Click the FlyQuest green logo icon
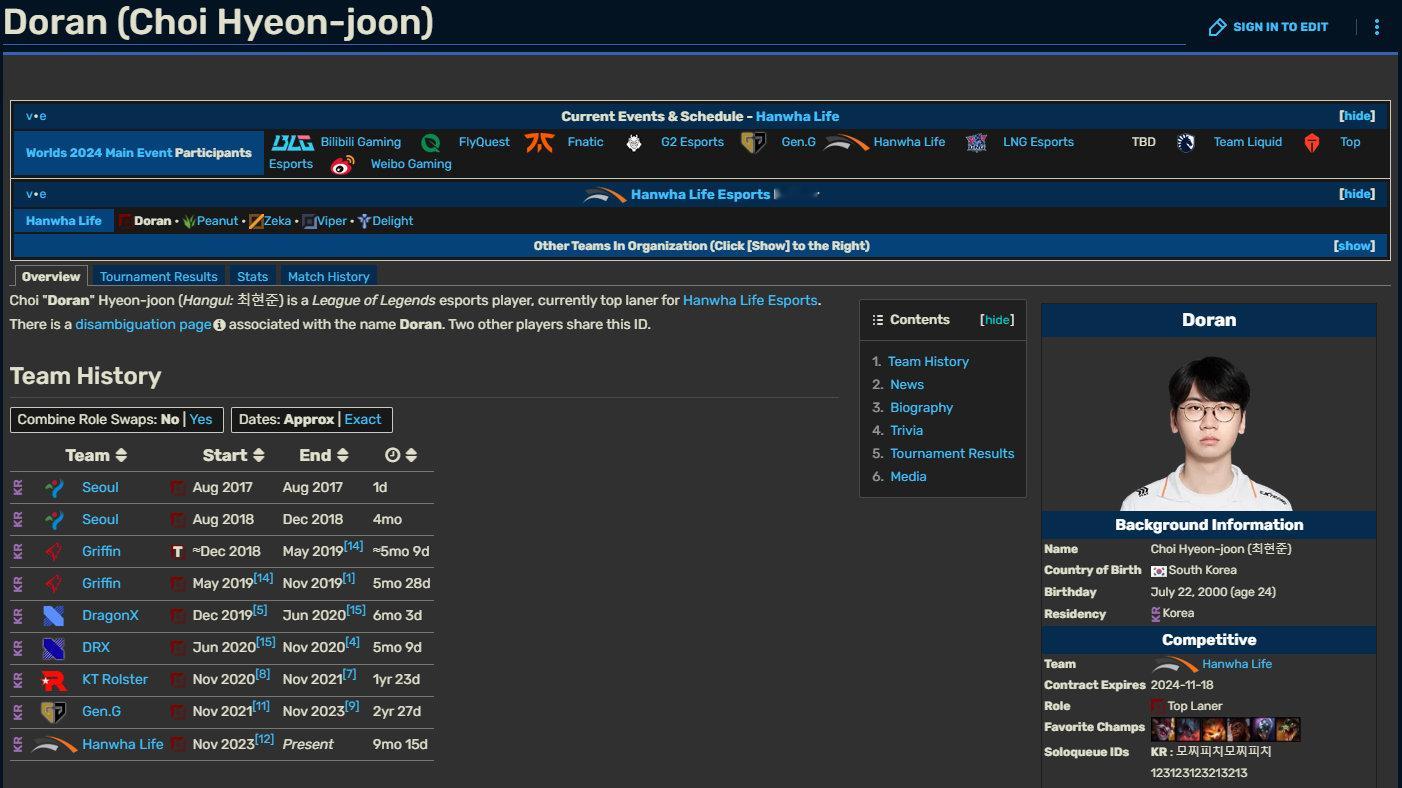 431,143
